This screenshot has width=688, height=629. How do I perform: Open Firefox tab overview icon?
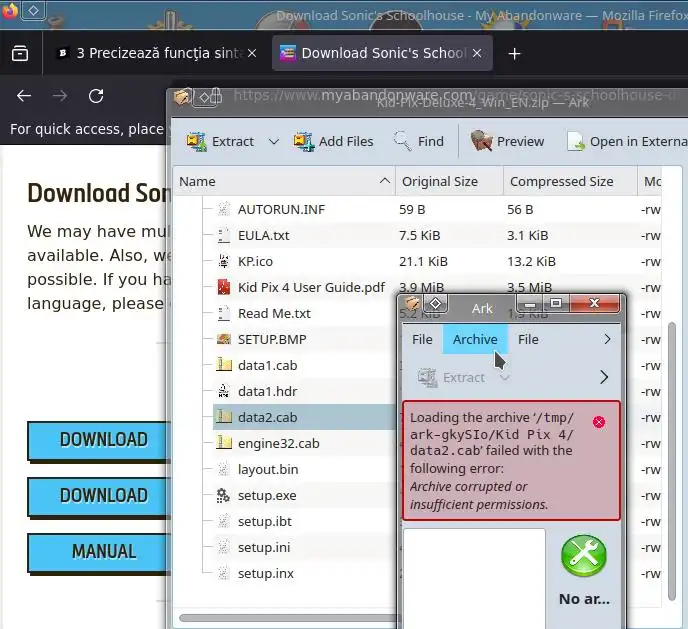coord(20,54)
